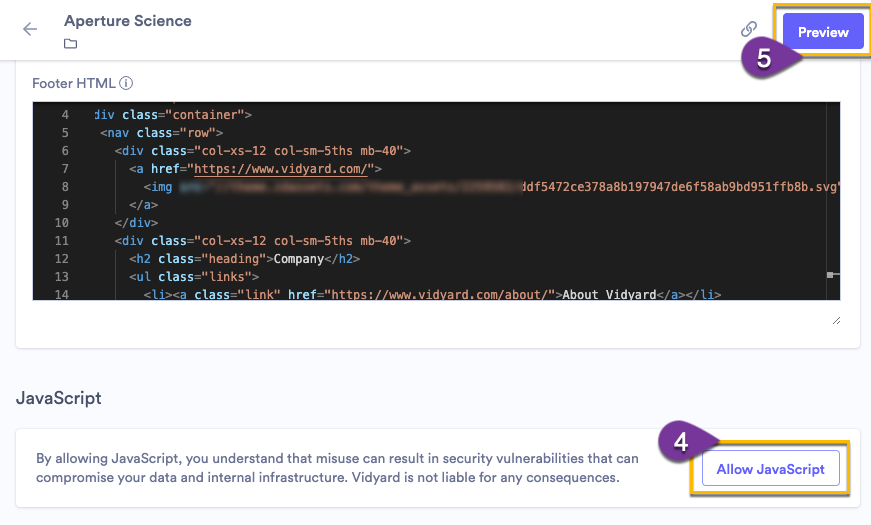Show the Footer HTML info tooltip icon
The height and width of the screenshot is (525, 871).
(127, 83)
